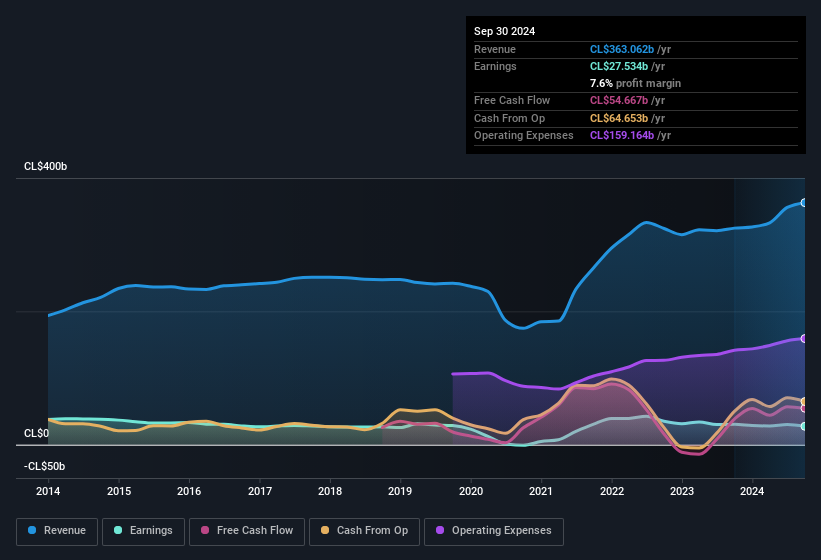Click the CL$0 y-axis label
This screenshot has height=560, width=821.
coord(36,433)
